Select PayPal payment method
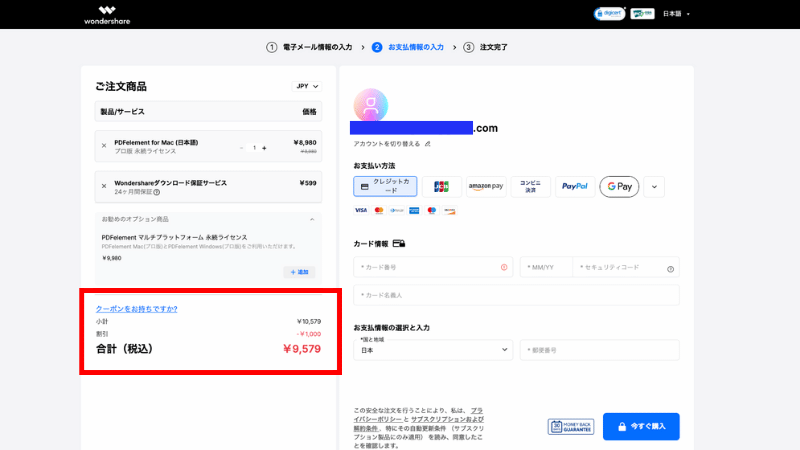This screenshot has height=450, width=800. (575, 186)
